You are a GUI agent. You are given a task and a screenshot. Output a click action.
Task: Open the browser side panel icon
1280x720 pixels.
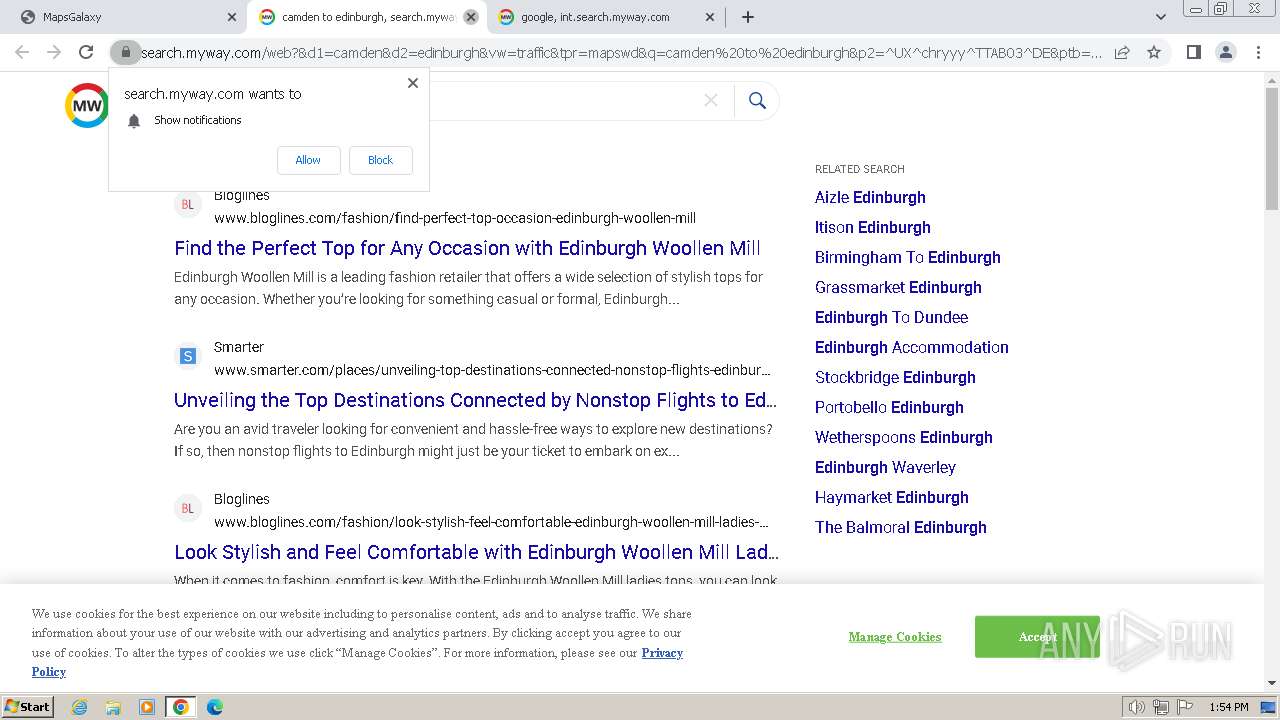point(1193,52)
